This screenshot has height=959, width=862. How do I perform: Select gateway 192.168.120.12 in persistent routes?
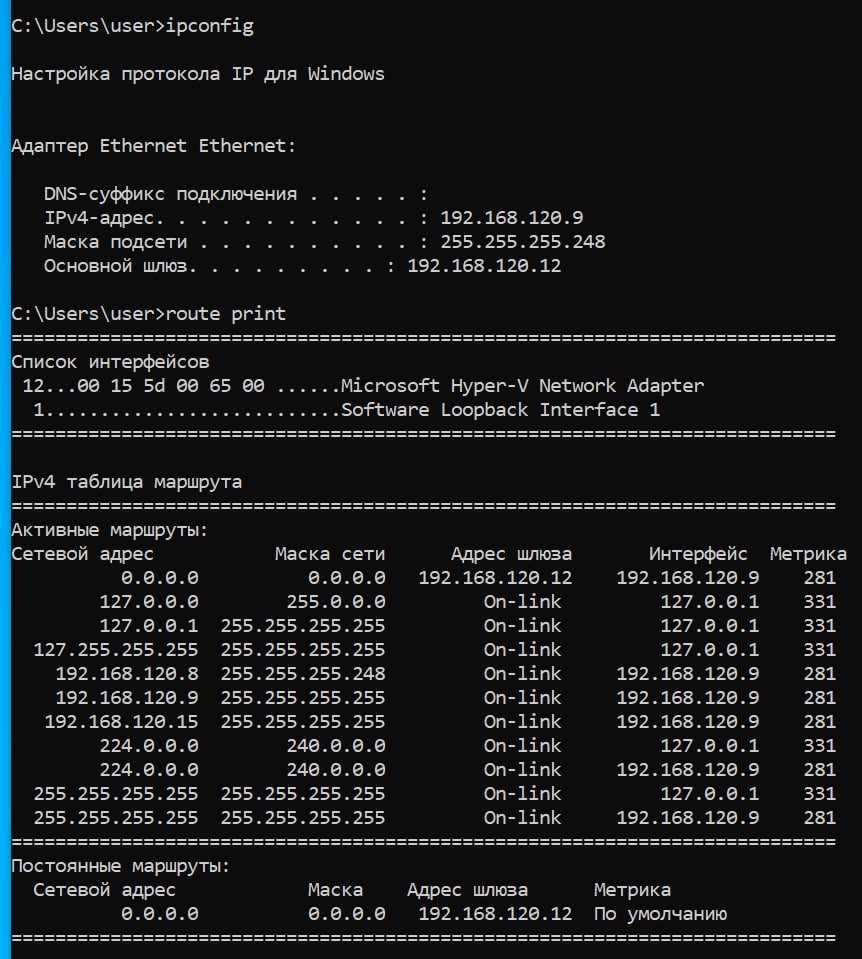(496, 914)
